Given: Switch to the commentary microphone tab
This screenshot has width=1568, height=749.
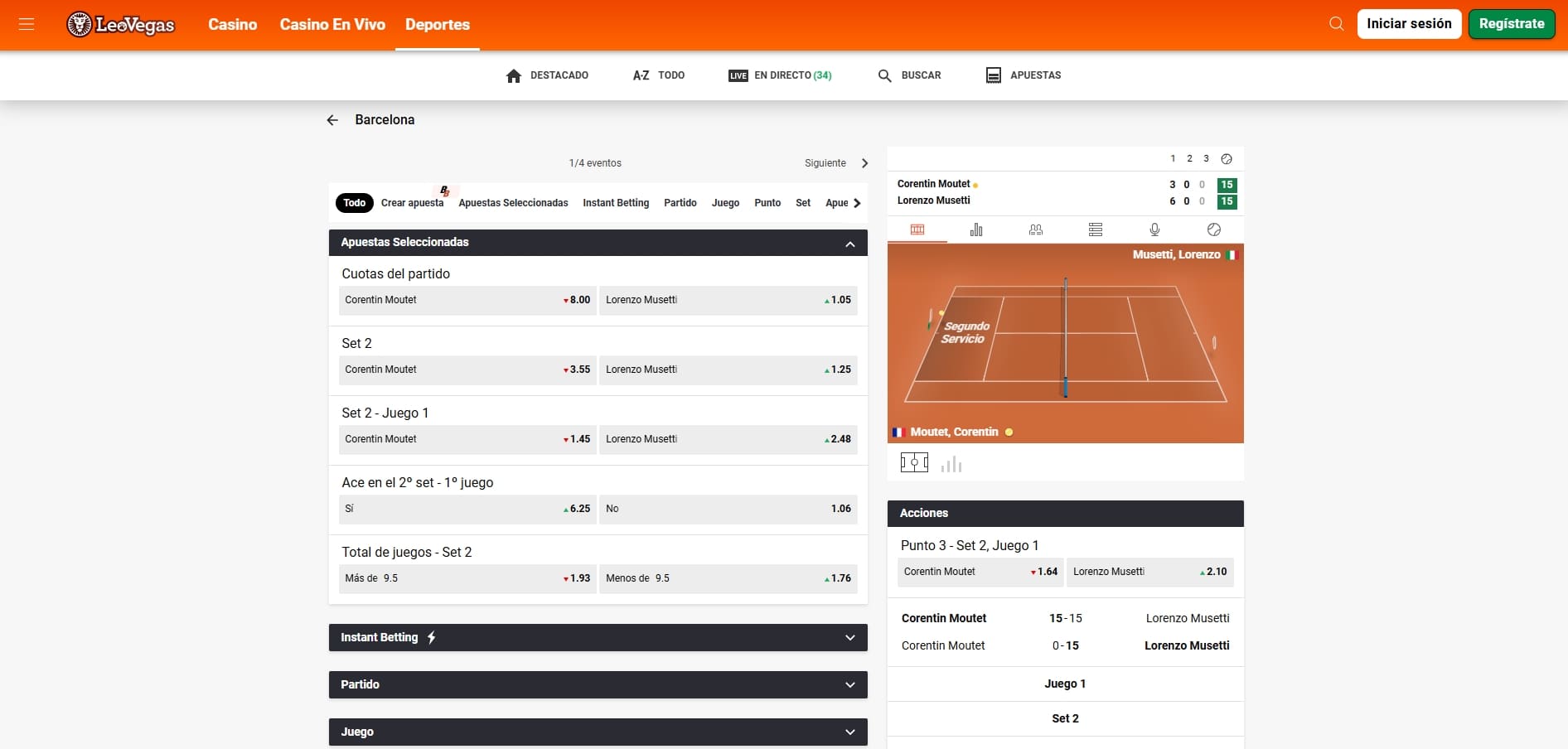Looking at the screenshot, I should [1154, 230].
